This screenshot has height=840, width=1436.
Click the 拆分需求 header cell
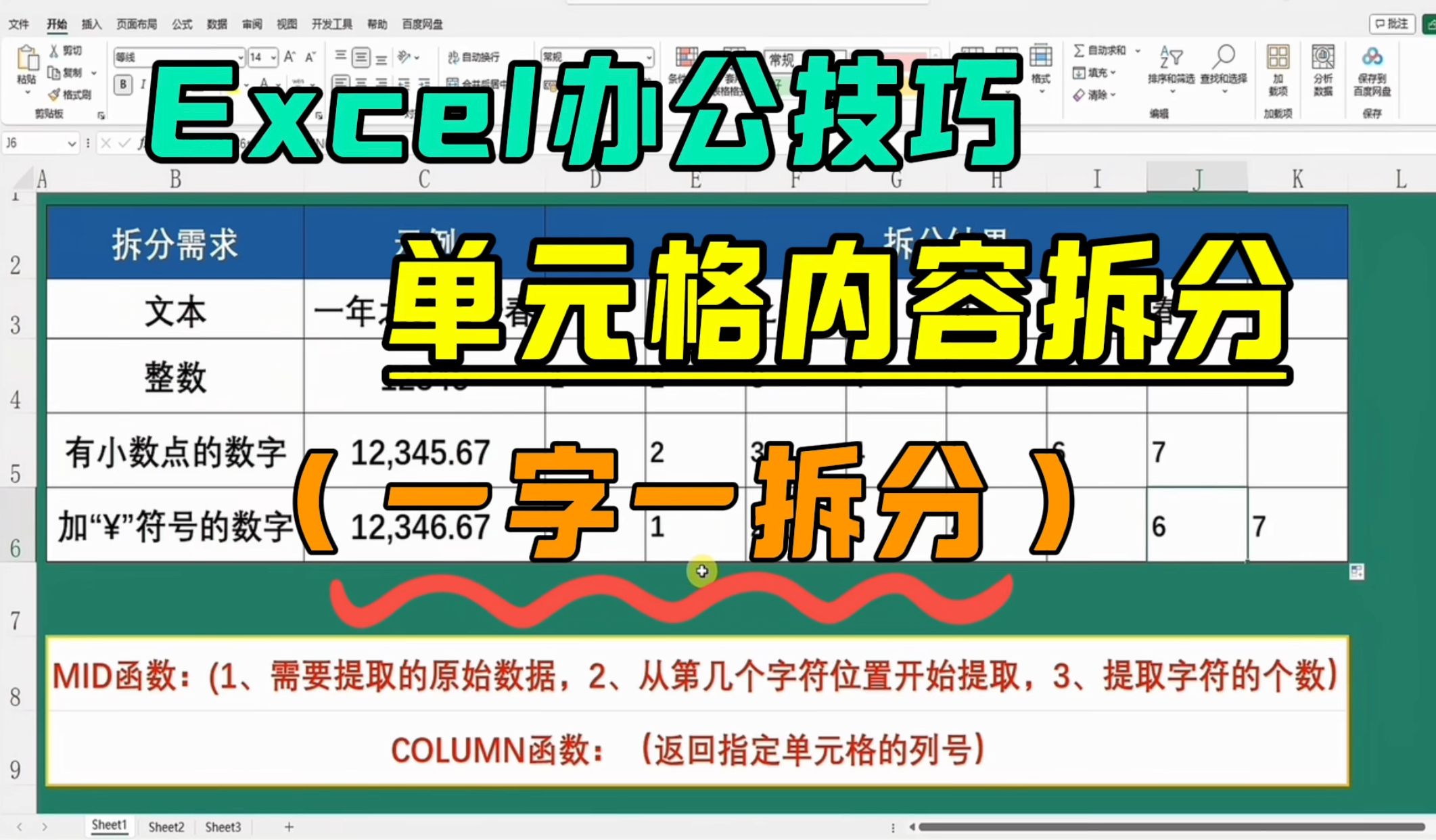pos(175,243)
